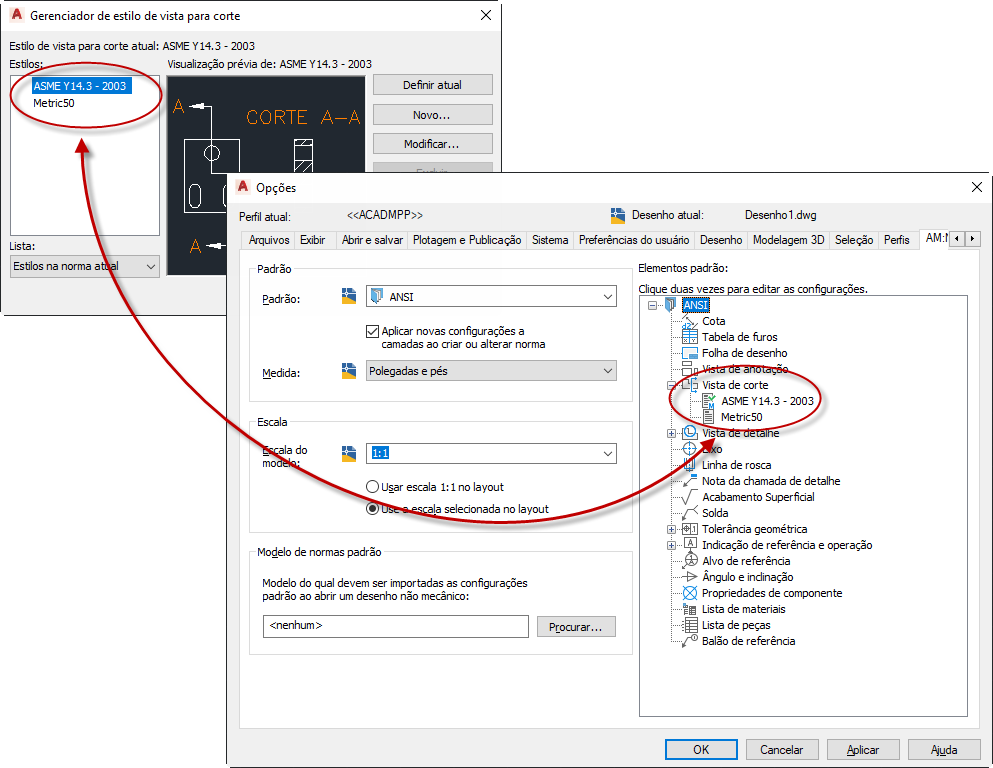Click the nenhum model template field
Screen dimensions: 993x768
click(x=396, y=626)
